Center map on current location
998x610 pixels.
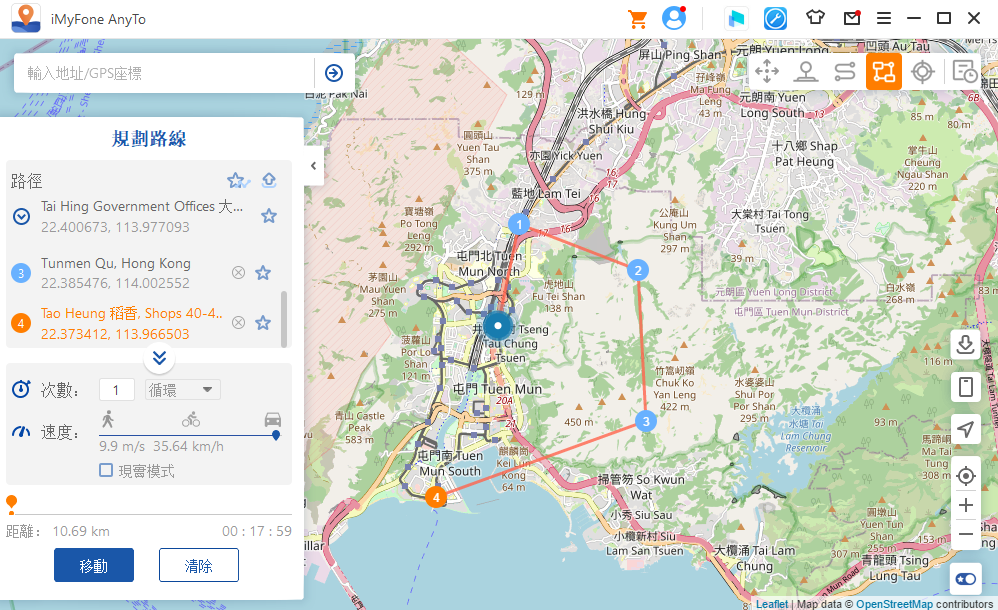[x=966, y=476]
